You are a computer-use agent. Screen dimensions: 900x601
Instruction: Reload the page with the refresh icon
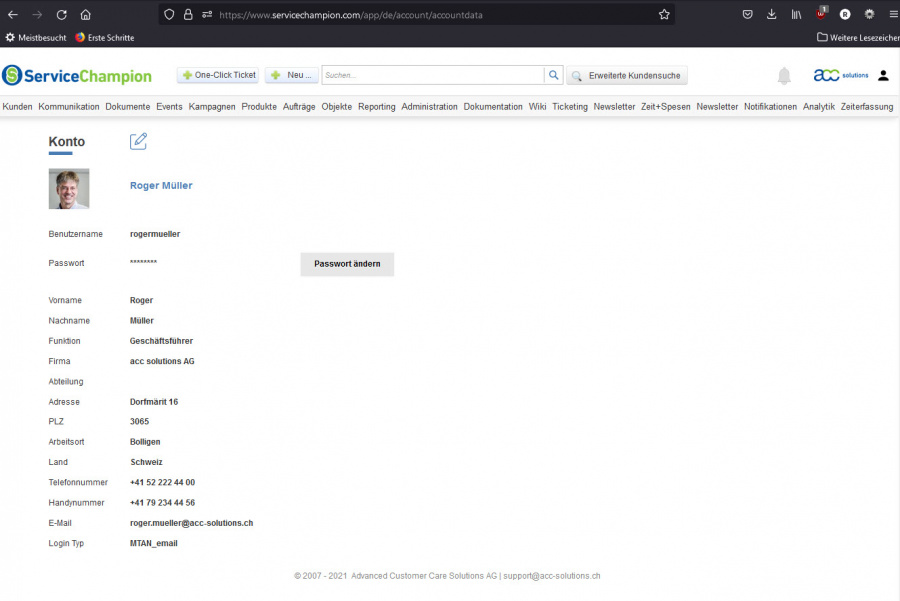click(61, 14)
